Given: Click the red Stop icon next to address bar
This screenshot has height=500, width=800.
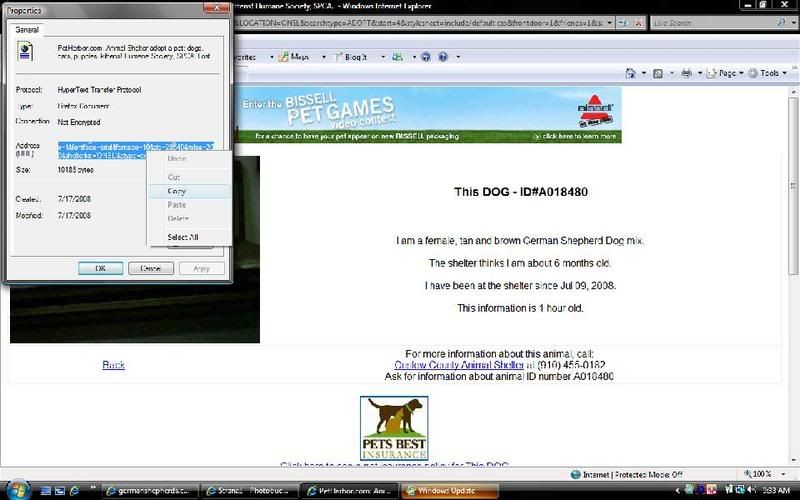Looking at the screenshot, I should click(638, 23).
